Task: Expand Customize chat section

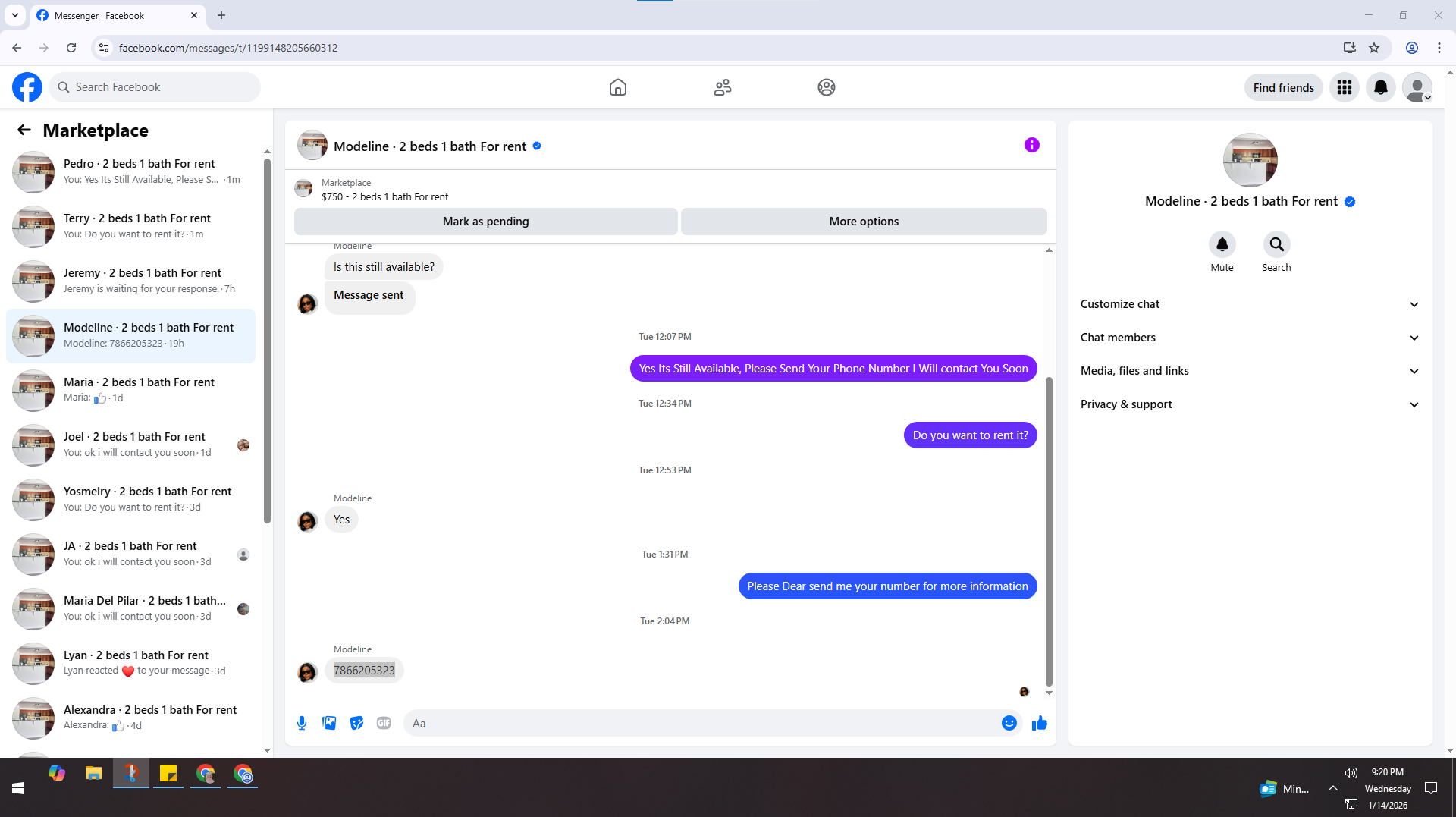Action: click(1250, 304)
